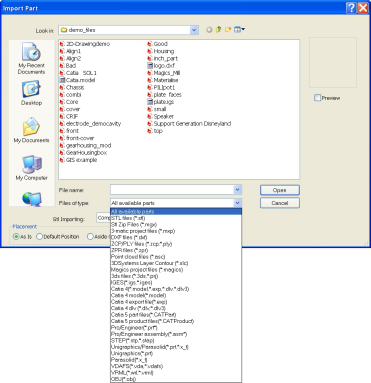Click the icon beside Speaker file
Viewport: 371px width, 383px height.
(150, 116)
